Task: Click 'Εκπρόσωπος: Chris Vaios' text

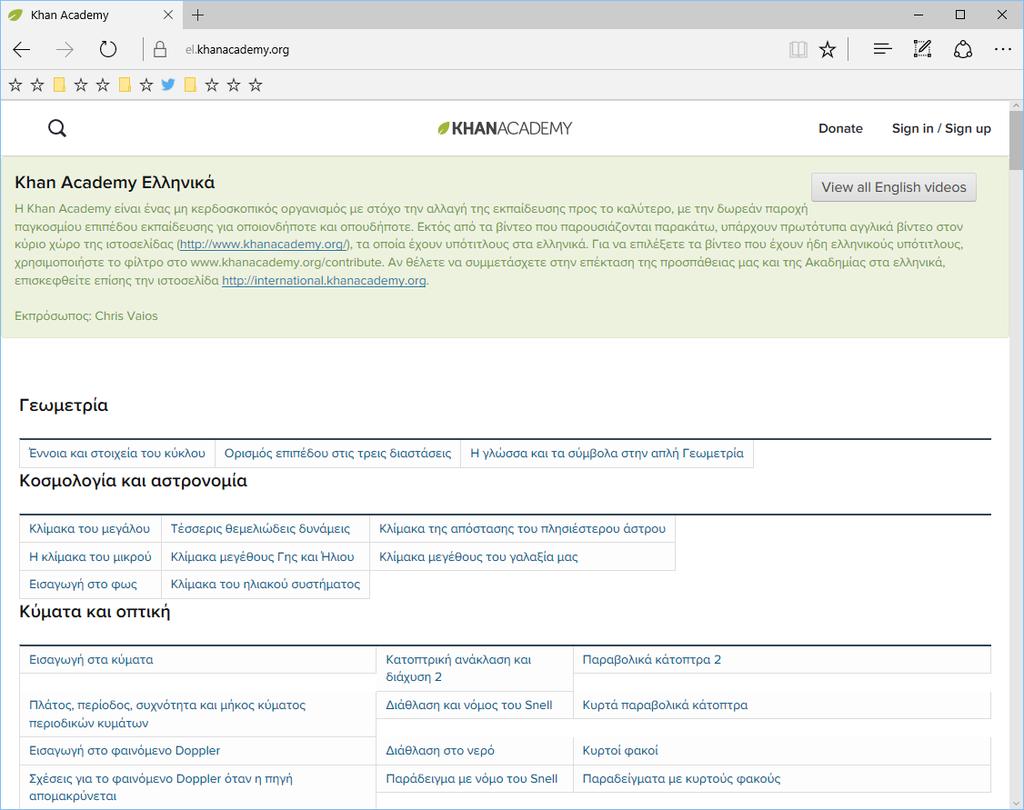Action: click(x=86, y=316)
